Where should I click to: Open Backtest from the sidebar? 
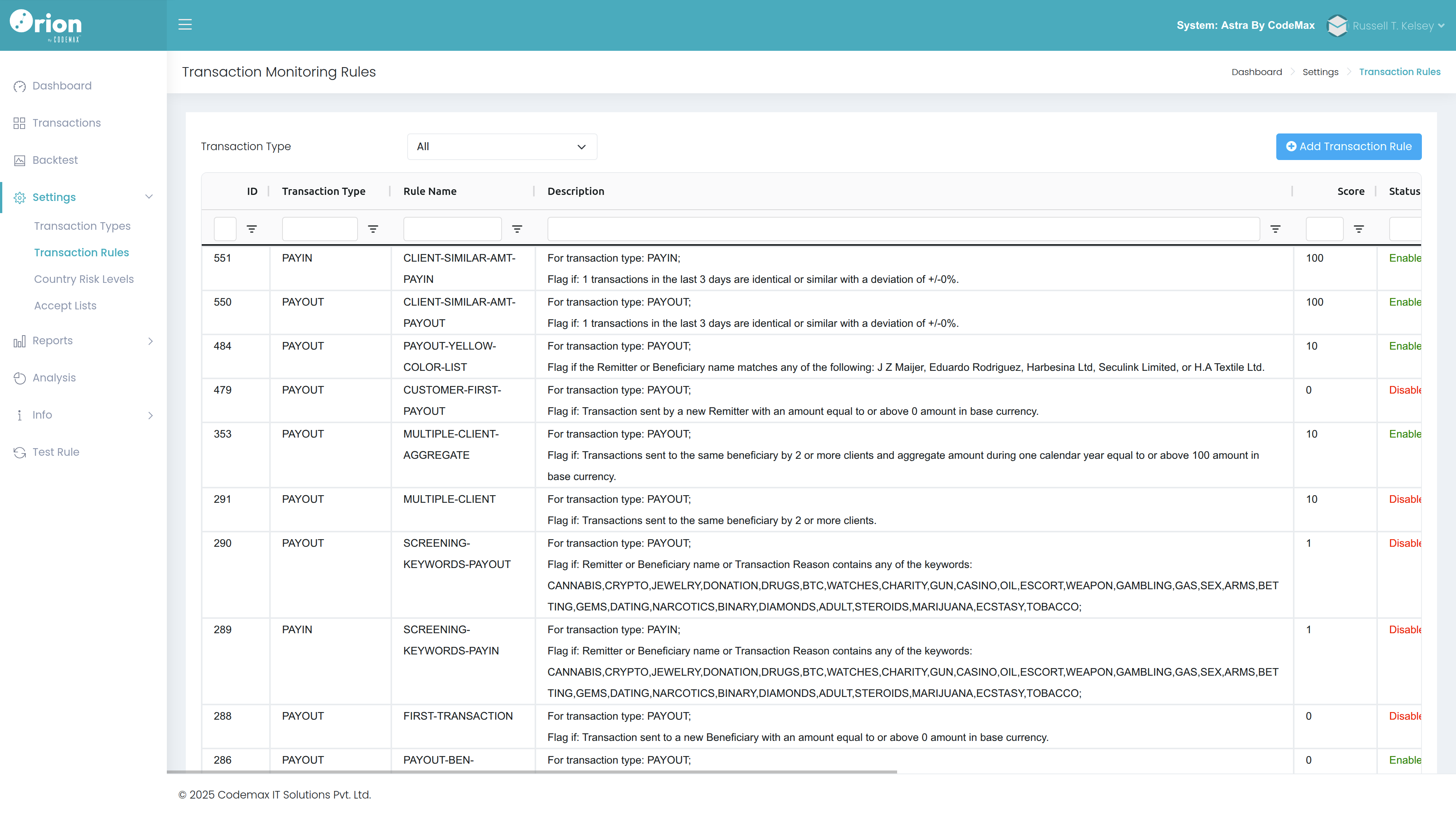click(55, 160)
